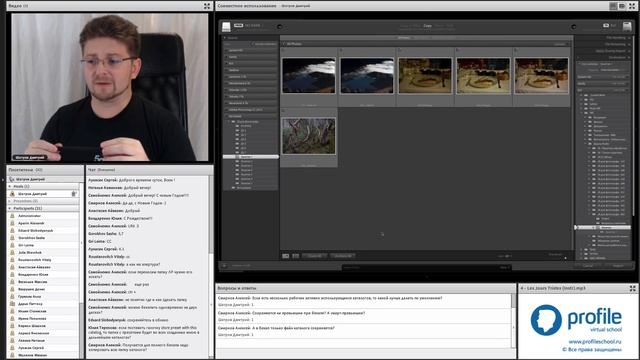This screenshot has width=640, height=360.
Task: Click the user icon next to Administrator
Action: [12, 216]
